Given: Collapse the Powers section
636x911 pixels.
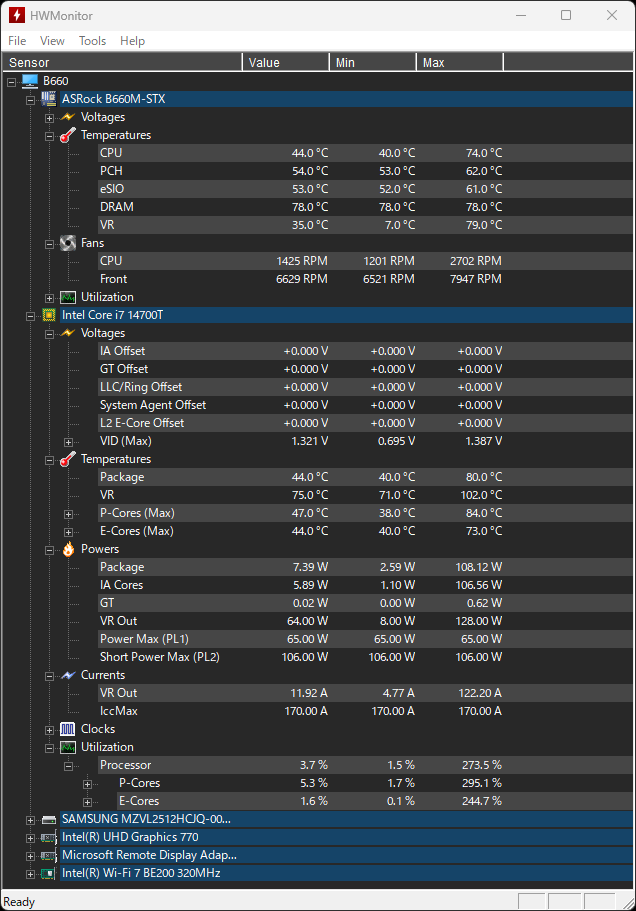Looking at the screenshot, I should point(49,550).
